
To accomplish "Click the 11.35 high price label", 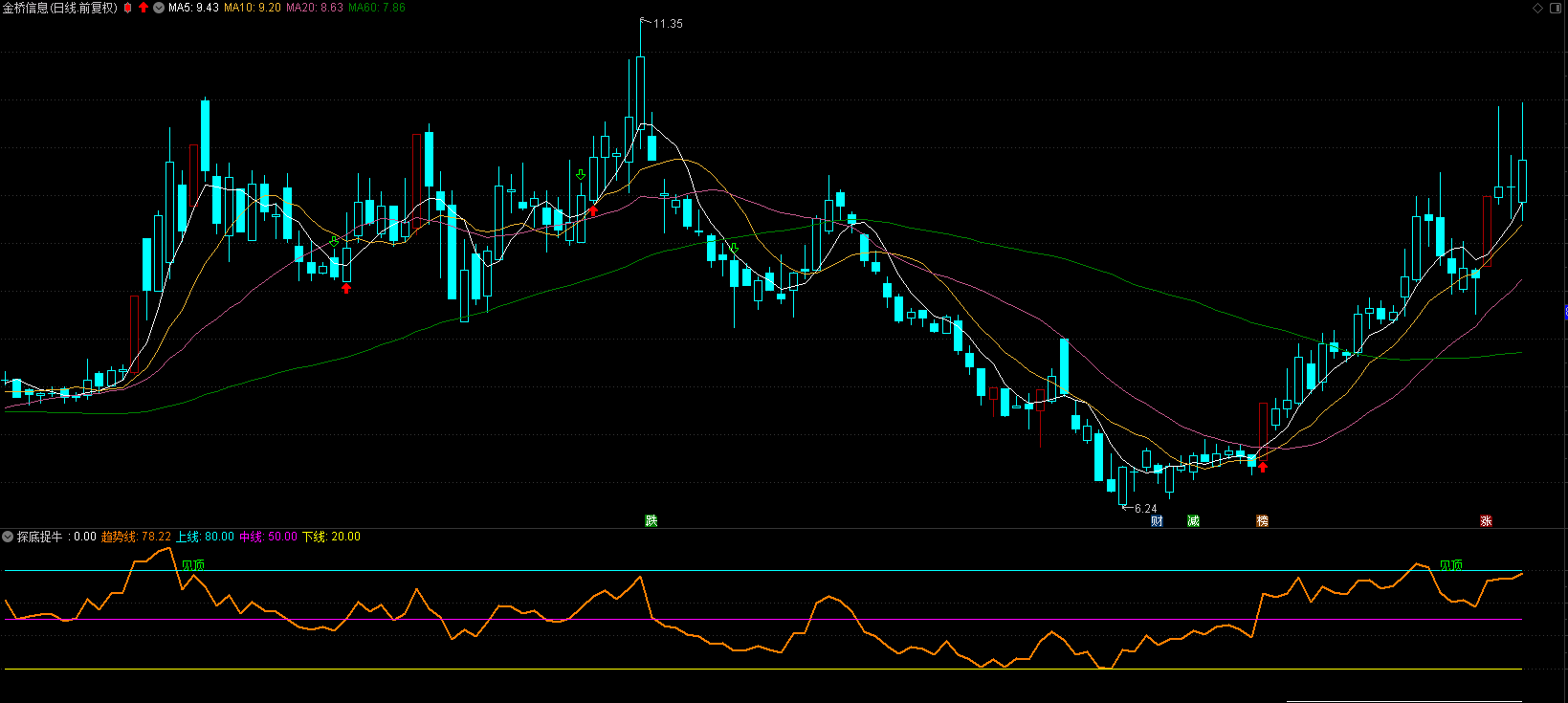I will (668, 24).
